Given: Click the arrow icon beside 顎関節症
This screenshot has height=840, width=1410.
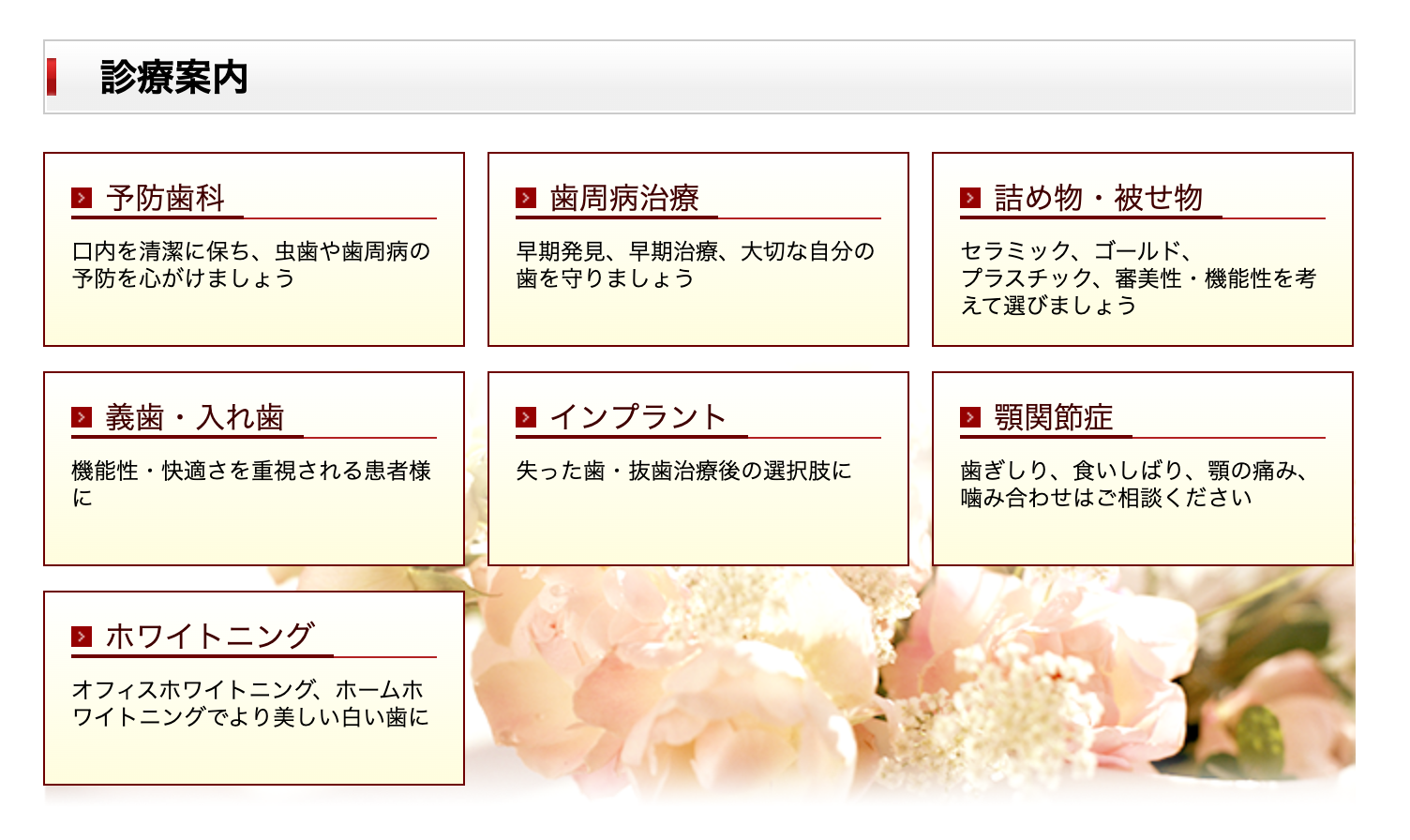Looking at the screenshot, I should tap(970, 417).
